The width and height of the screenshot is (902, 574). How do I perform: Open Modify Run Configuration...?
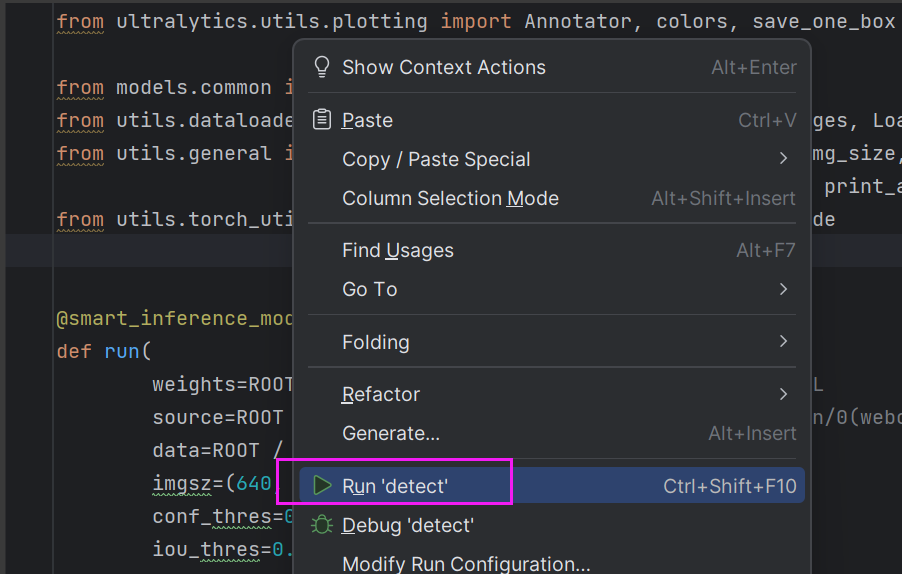466,564
